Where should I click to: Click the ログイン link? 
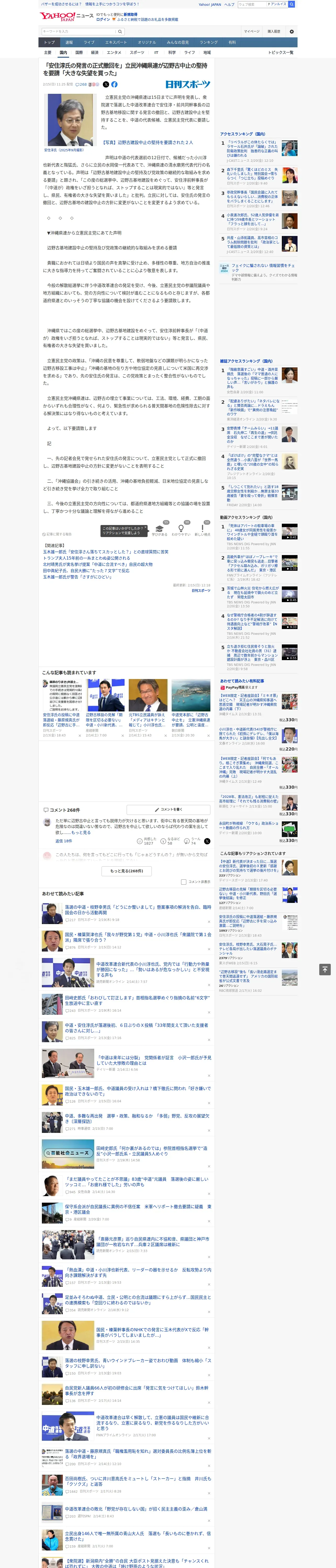[x=103, y=20]
